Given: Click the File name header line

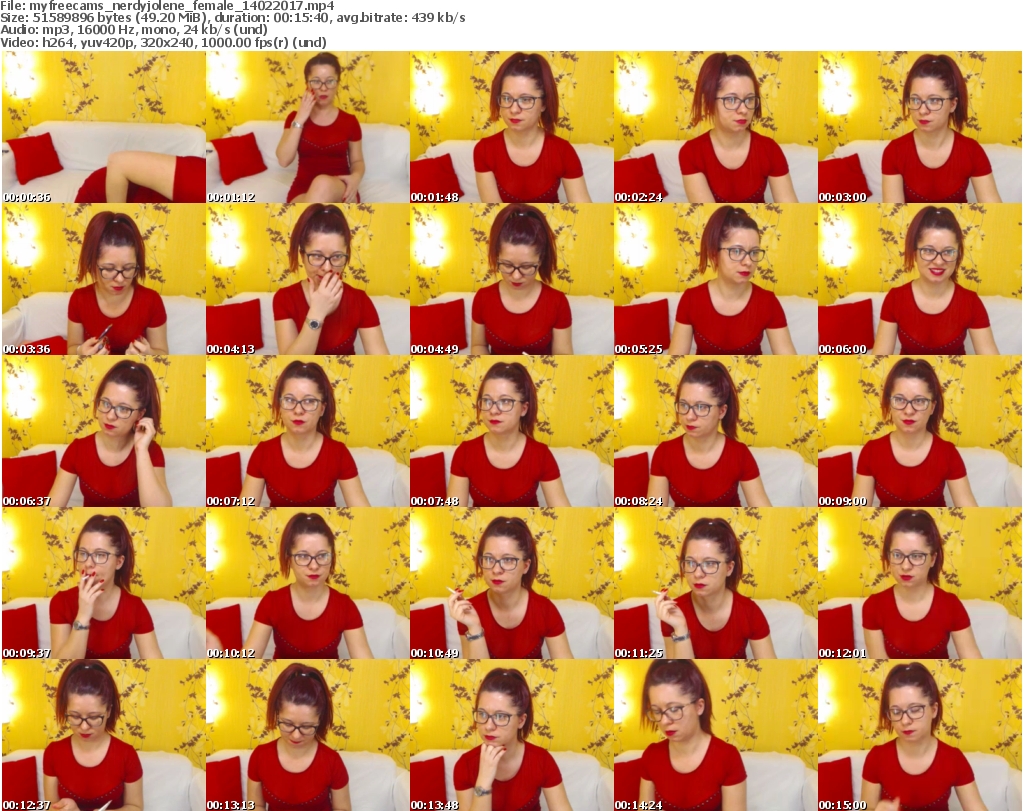Looking at the screenshot, I should 167,5.
